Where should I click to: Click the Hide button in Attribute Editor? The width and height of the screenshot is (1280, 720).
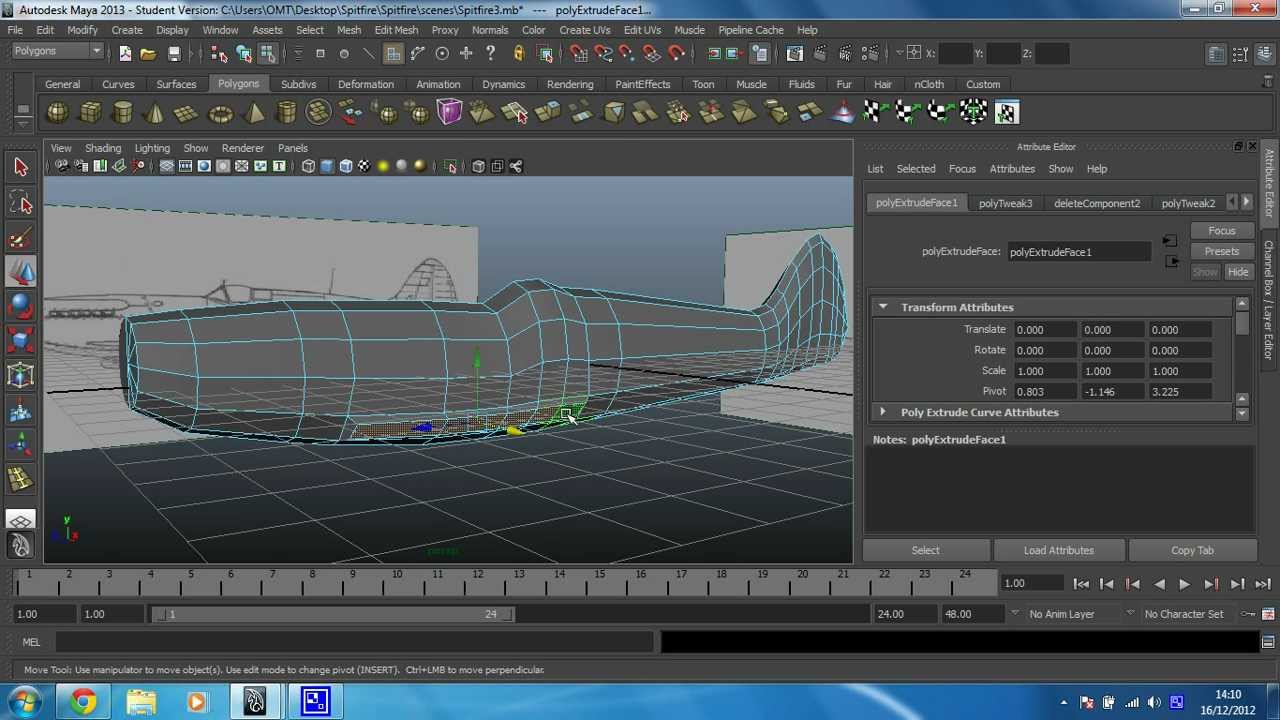tap(1238, 272)
